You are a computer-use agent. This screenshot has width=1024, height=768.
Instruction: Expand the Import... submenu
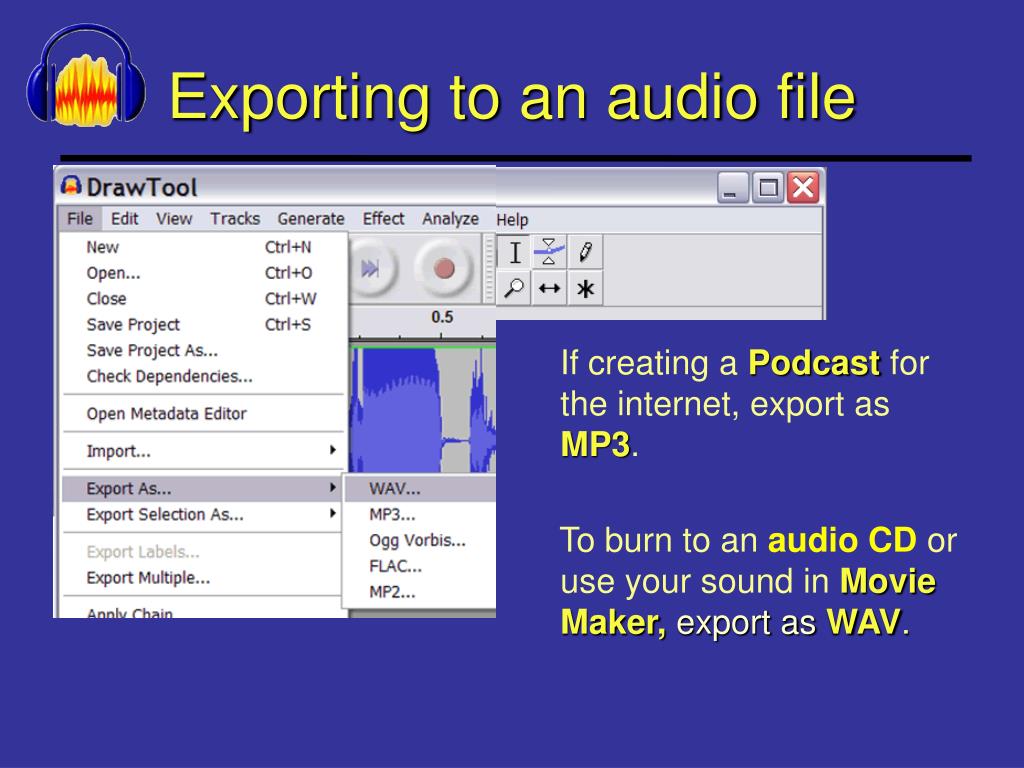204,451
